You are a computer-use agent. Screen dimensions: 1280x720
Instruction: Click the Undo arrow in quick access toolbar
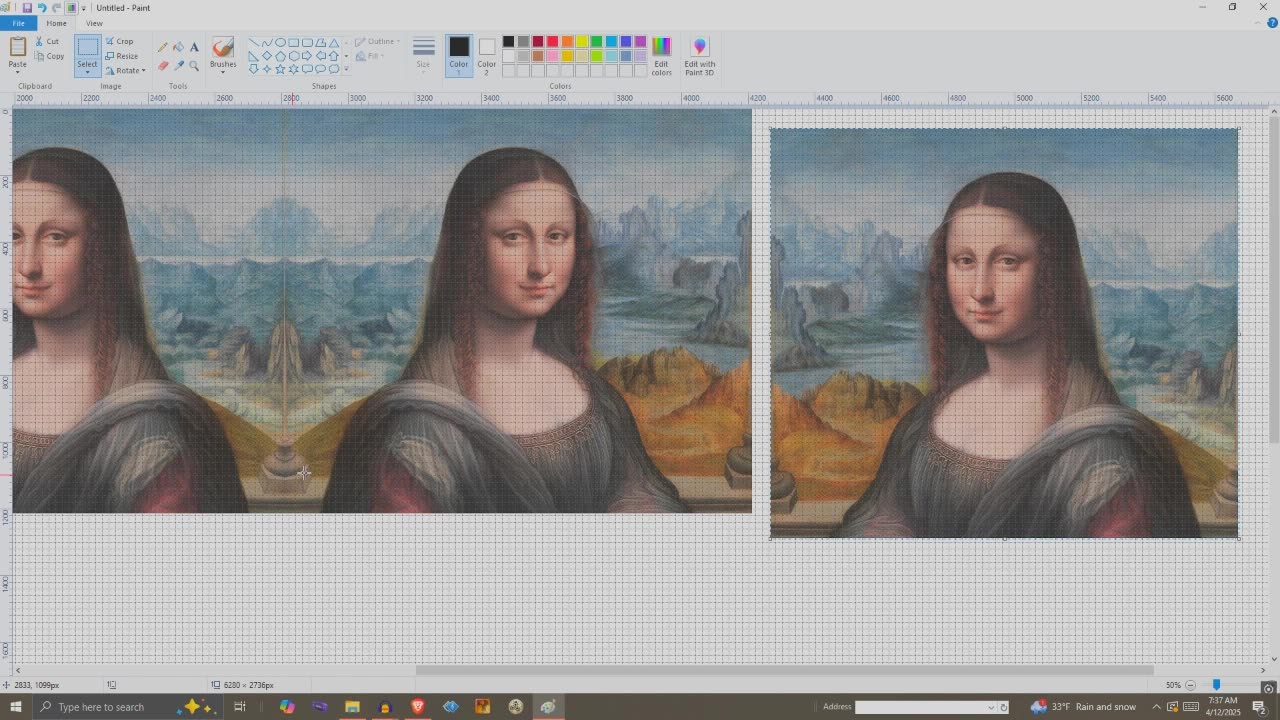click(42, 7)
